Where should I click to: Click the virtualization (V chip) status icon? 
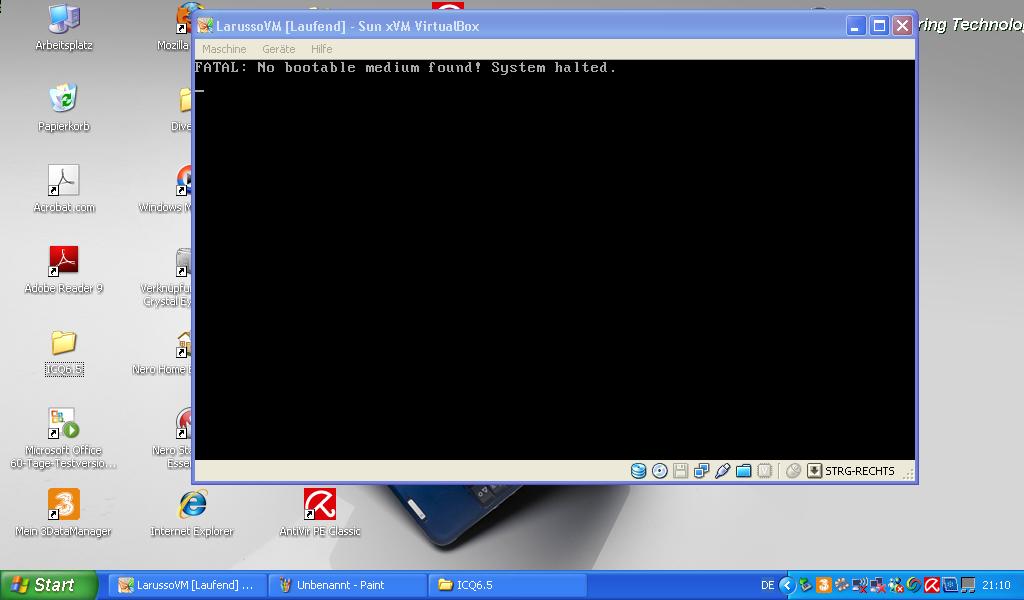click(764, 471)
